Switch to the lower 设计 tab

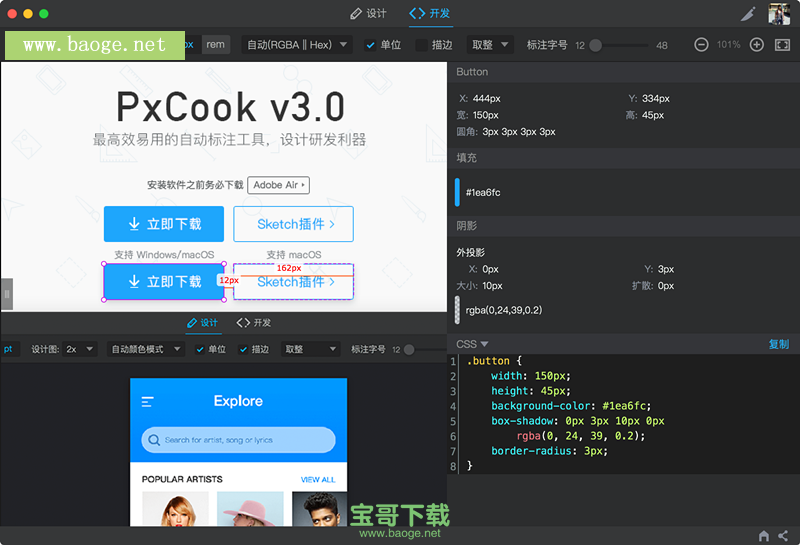(203, 323)
